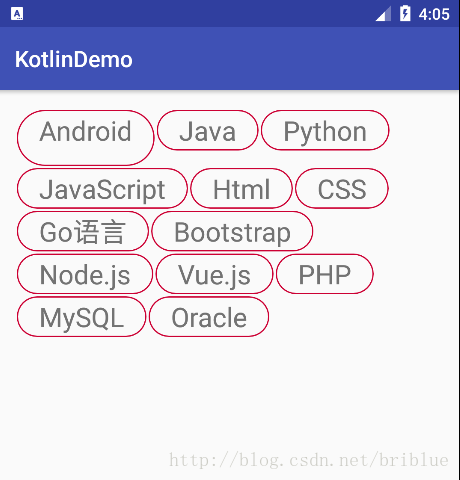The image size is (460, 480).
Task: Click the KotlinDemo app title
Action: pos(74,60)
